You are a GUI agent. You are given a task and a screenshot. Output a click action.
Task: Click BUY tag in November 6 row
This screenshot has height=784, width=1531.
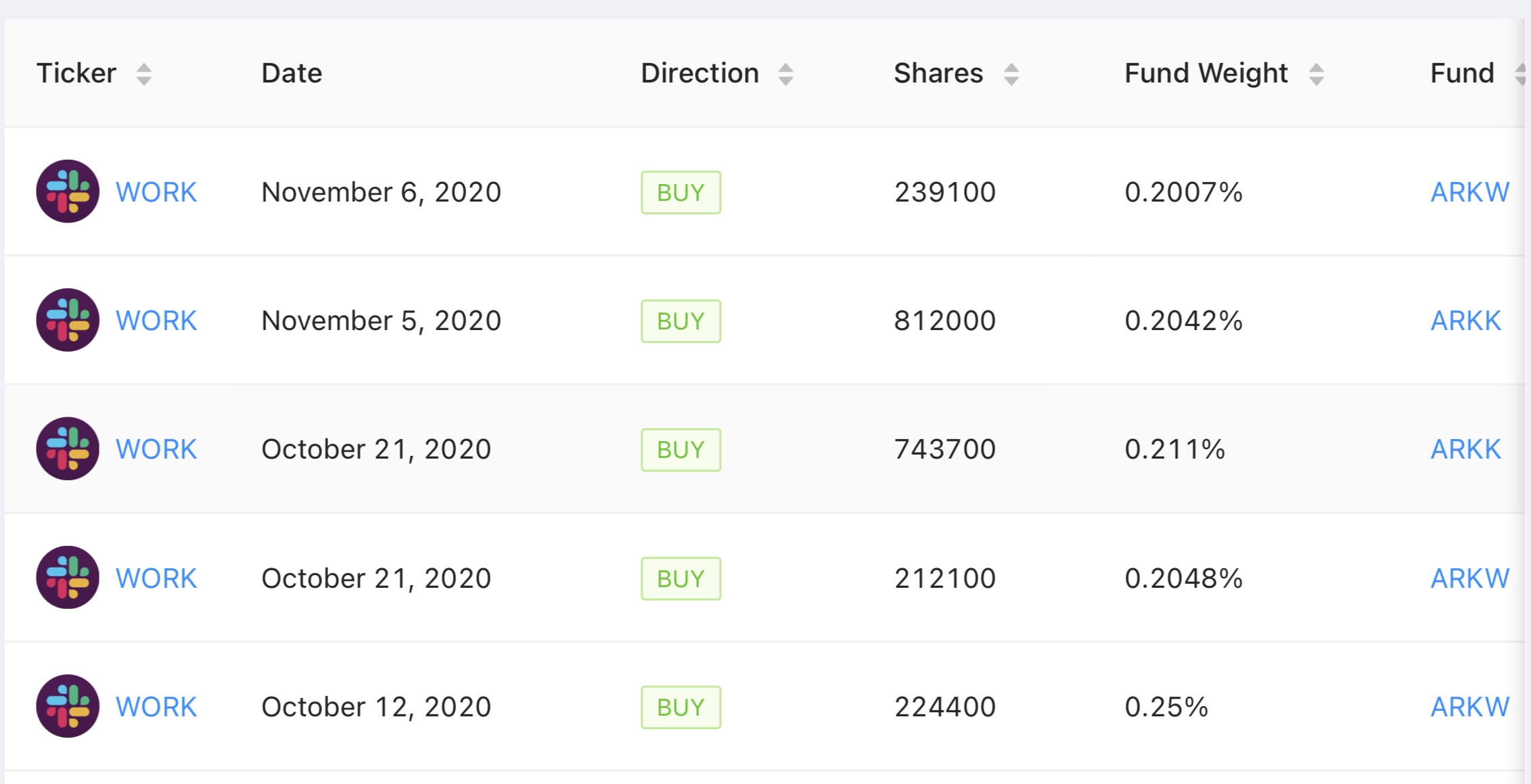681,193
